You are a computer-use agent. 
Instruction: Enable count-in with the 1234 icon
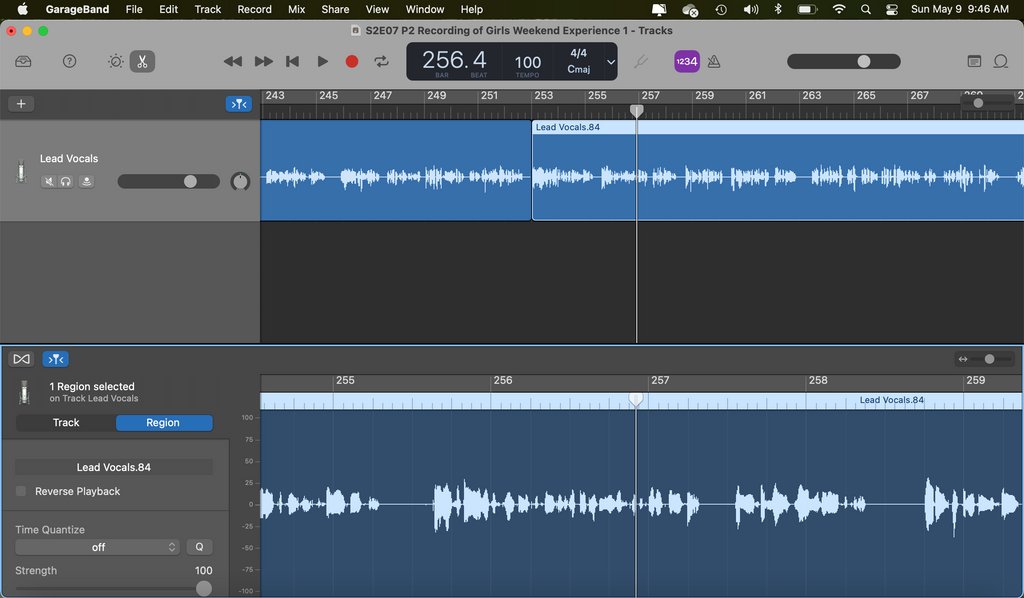pos(686,61)
